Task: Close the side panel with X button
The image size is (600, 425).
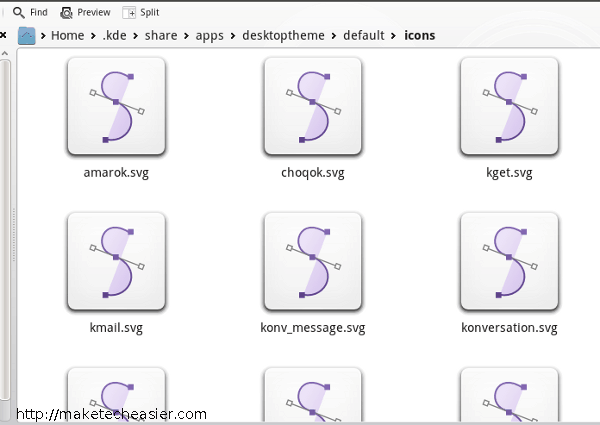Action: pos(3,35)
